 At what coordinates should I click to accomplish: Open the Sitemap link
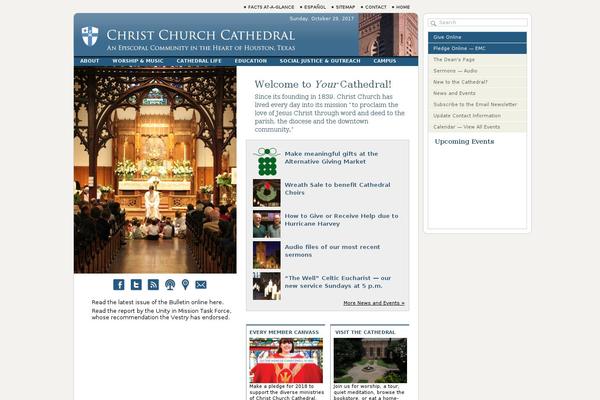click(345, 7)
